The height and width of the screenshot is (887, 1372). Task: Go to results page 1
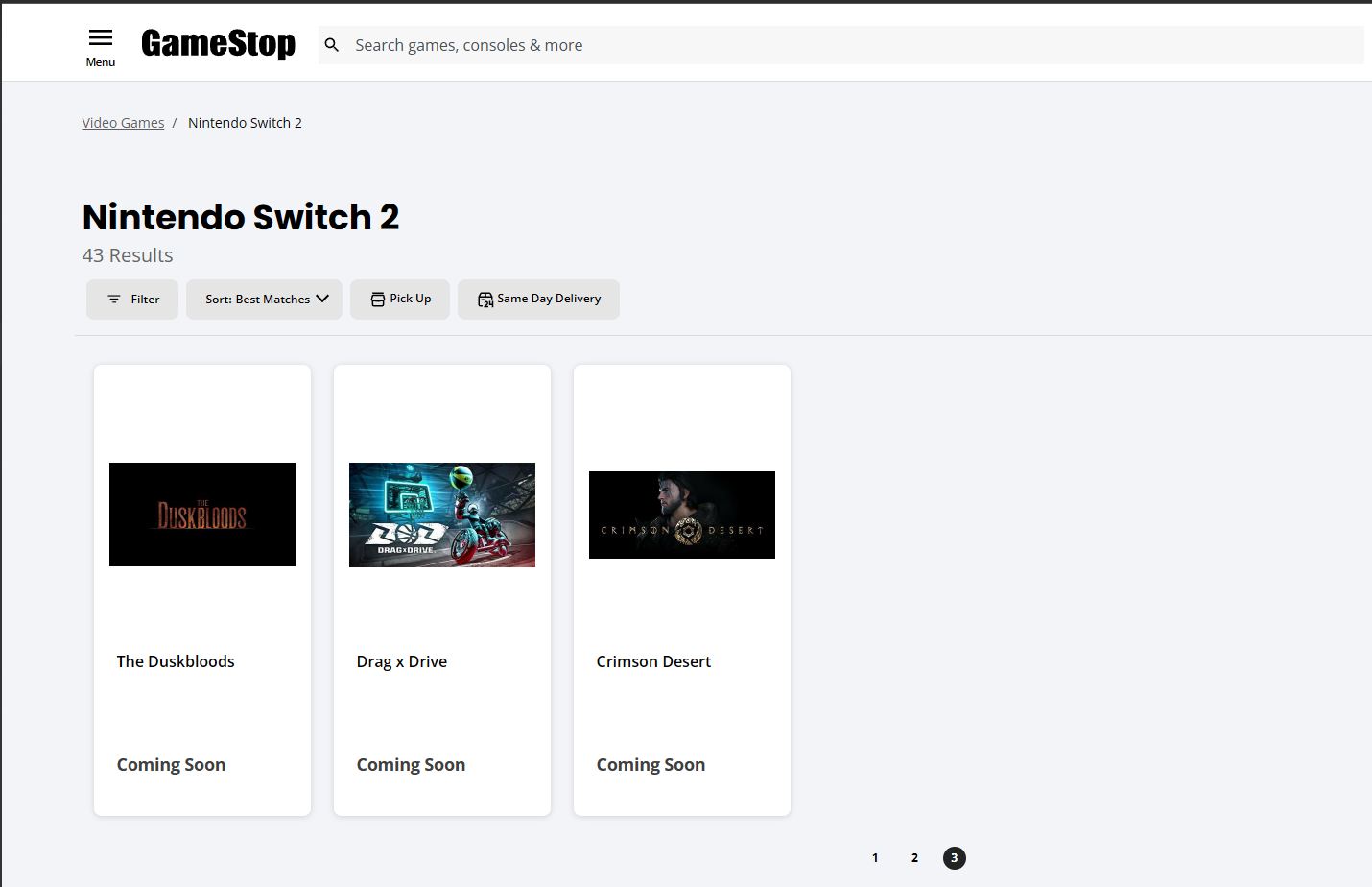(875, 858)
